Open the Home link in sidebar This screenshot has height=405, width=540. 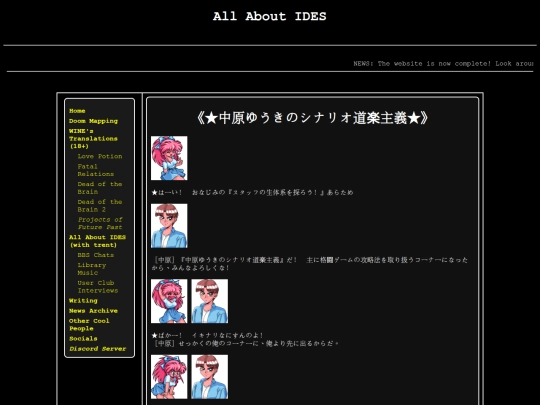coord(77,111)
